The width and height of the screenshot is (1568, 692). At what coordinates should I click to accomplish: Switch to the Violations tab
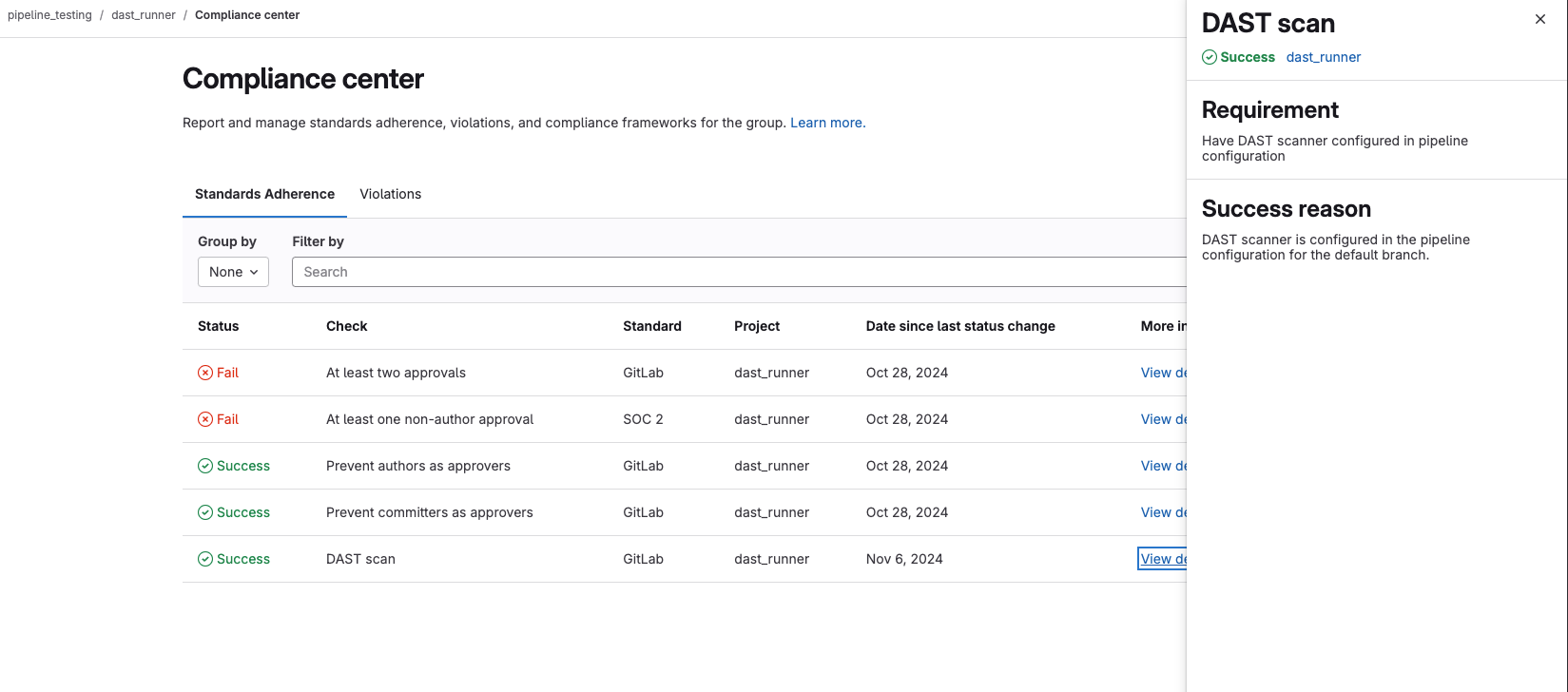[x=390, y=194]
